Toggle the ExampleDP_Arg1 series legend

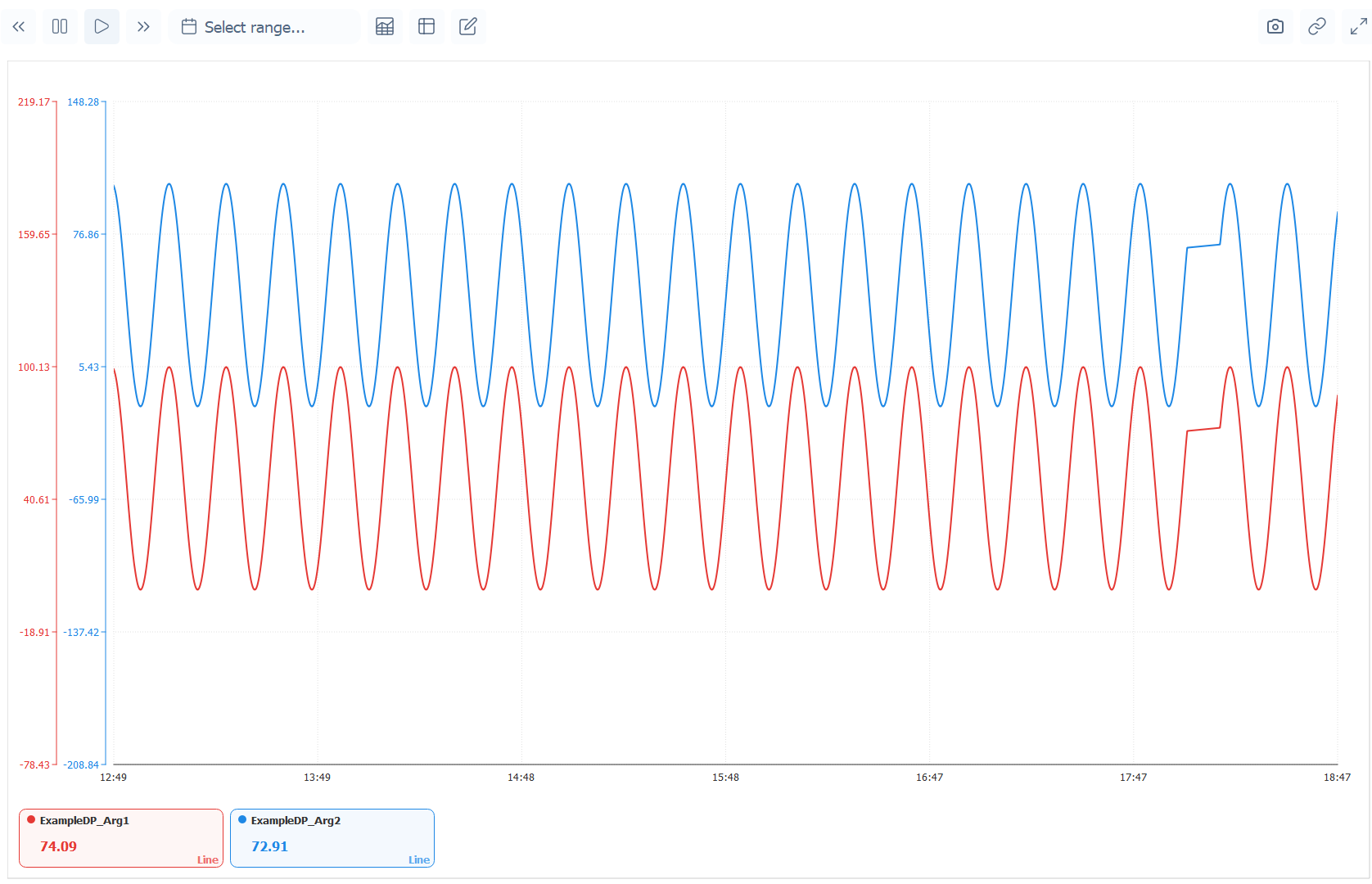(x=121, y=837)
